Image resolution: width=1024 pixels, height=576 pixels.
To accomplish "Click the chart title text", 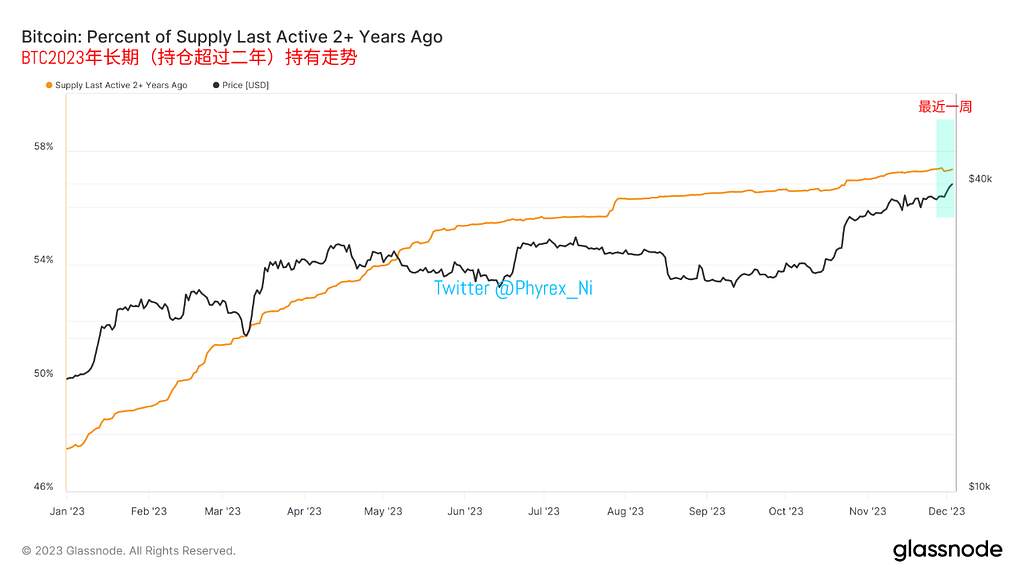I will coord(232,37).
